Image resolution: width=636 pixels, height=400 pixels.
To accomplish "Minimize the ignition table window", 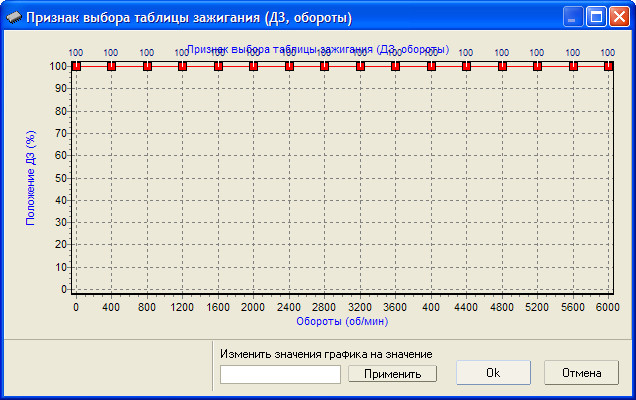I will coord(574,17).
